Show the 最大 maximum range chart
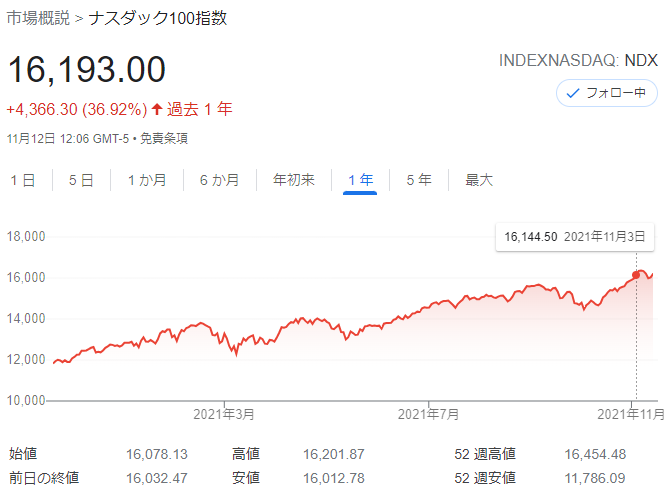 tap(479, 180)
